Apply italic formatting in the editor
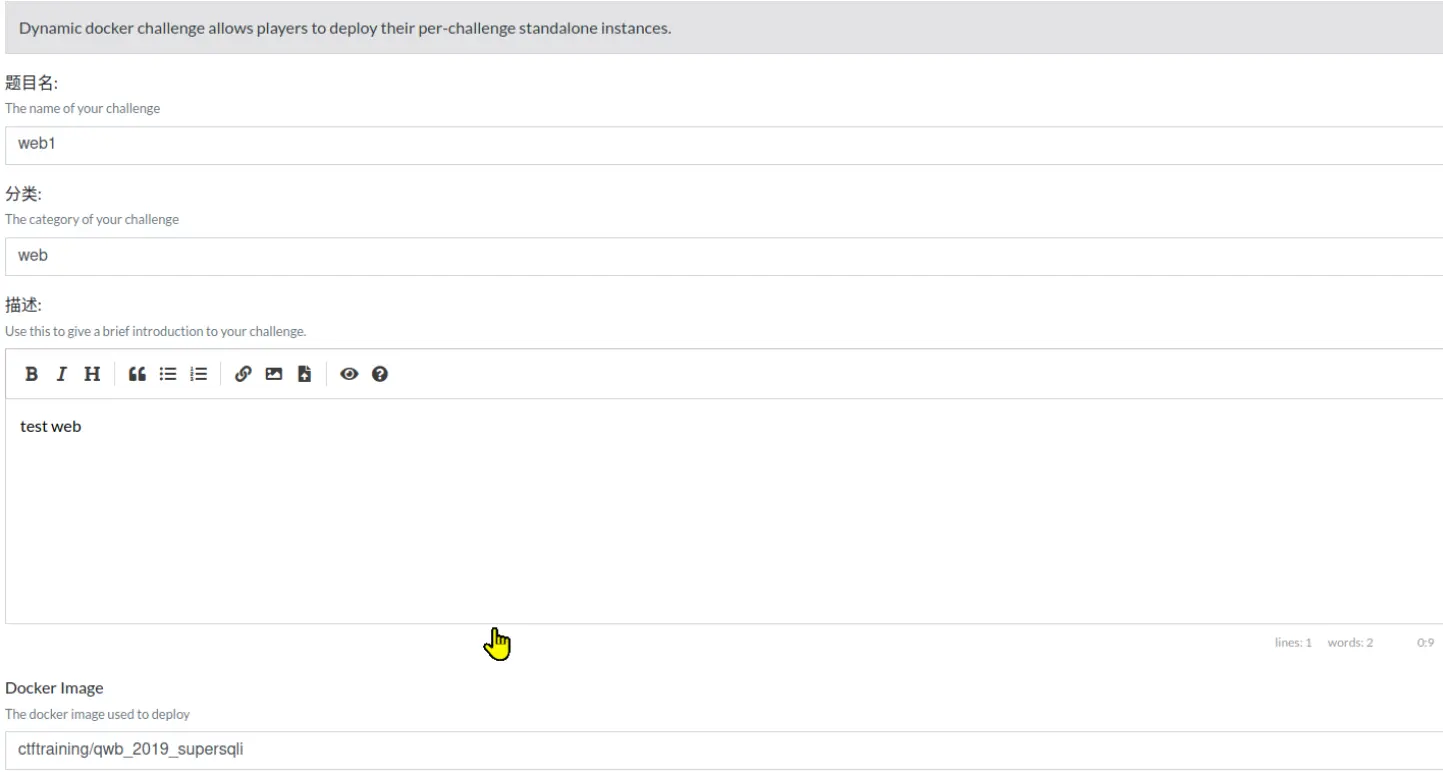This screenshot has width=1443, height=772. point(62,374)
